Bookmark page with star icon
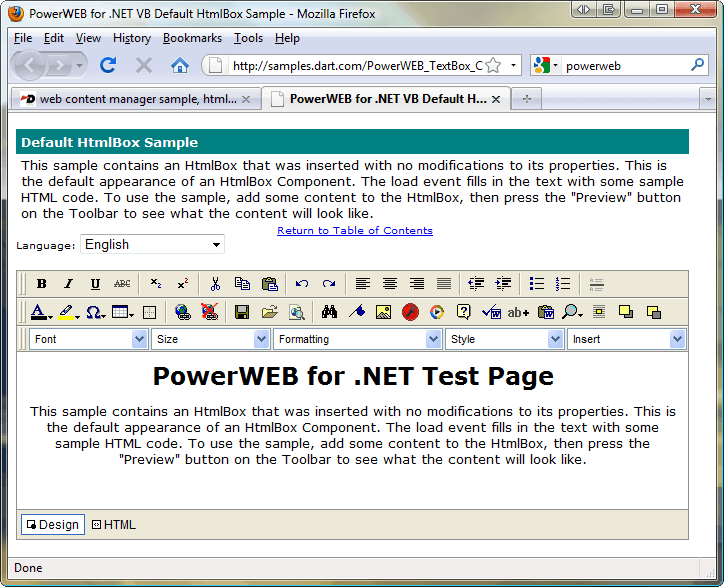The height and width of the screenshot is (587, 724). pyautogui.click(x=494, y=66)
